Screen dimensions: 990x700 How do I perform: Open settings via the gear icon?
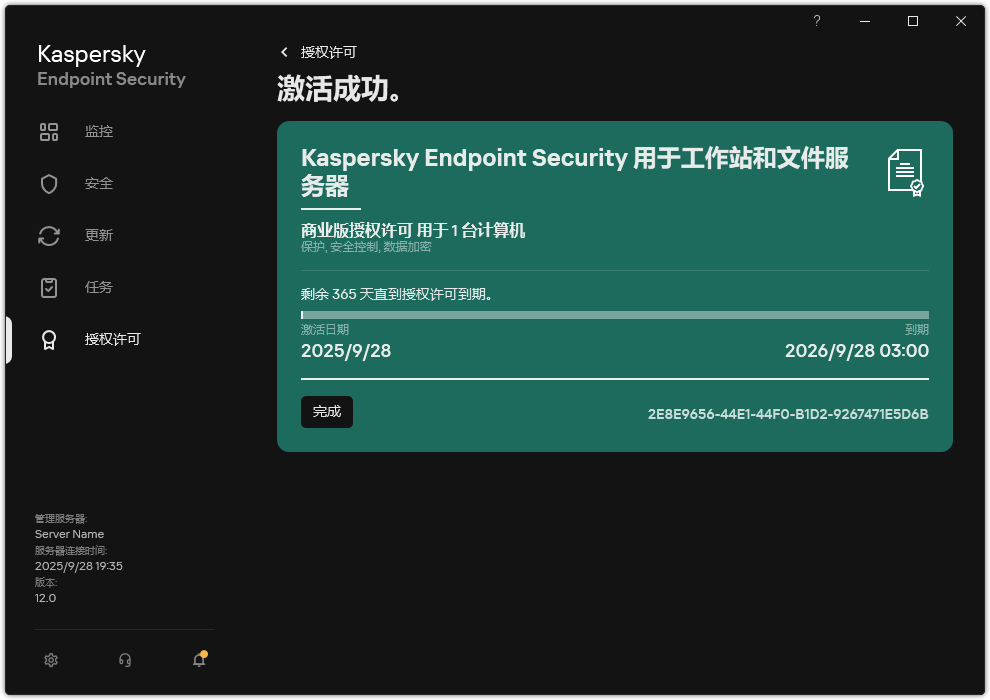pos(52,660)
